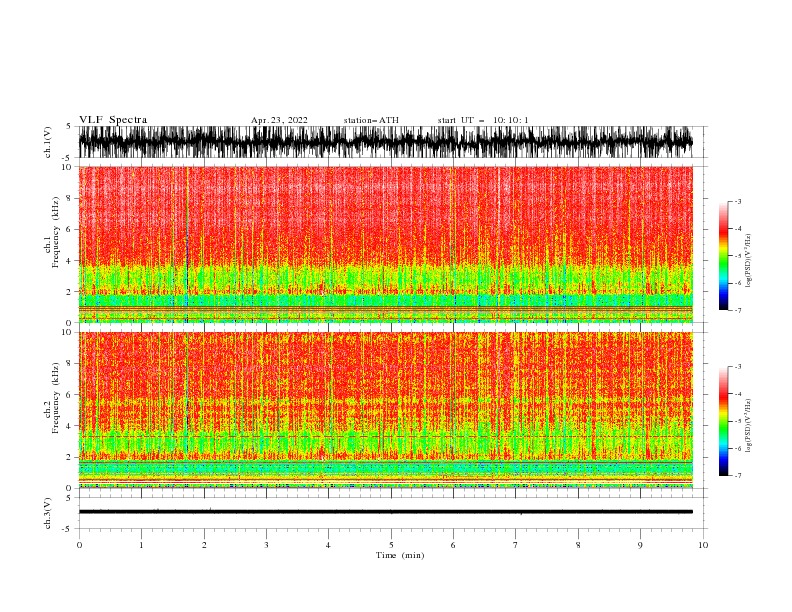Click the "6" kHz tick on ch.2 axis
The width and height of the screenshot is (792, 612).
tap(70, 395)
